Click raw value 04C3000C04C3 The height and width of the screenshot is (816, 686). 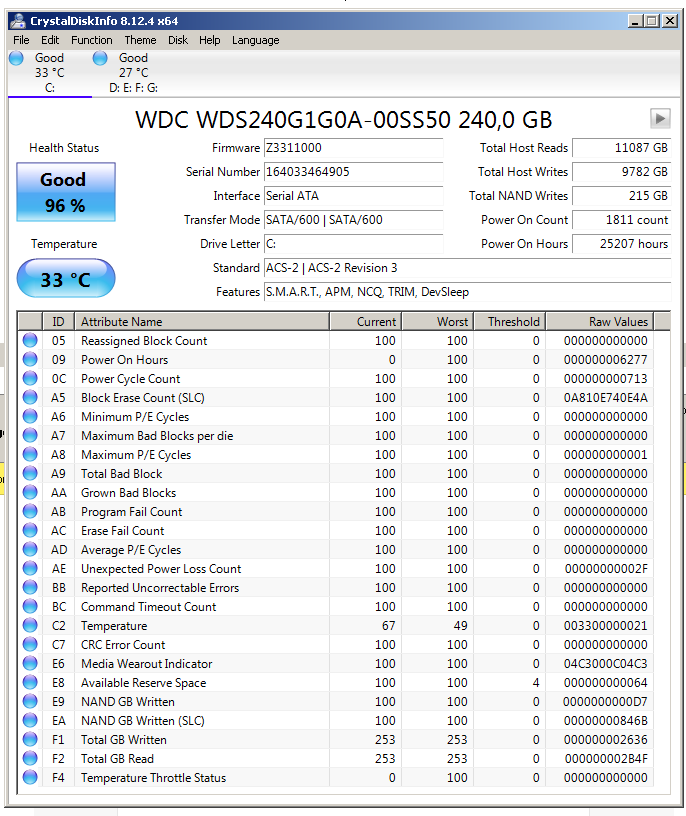point(605,664)
